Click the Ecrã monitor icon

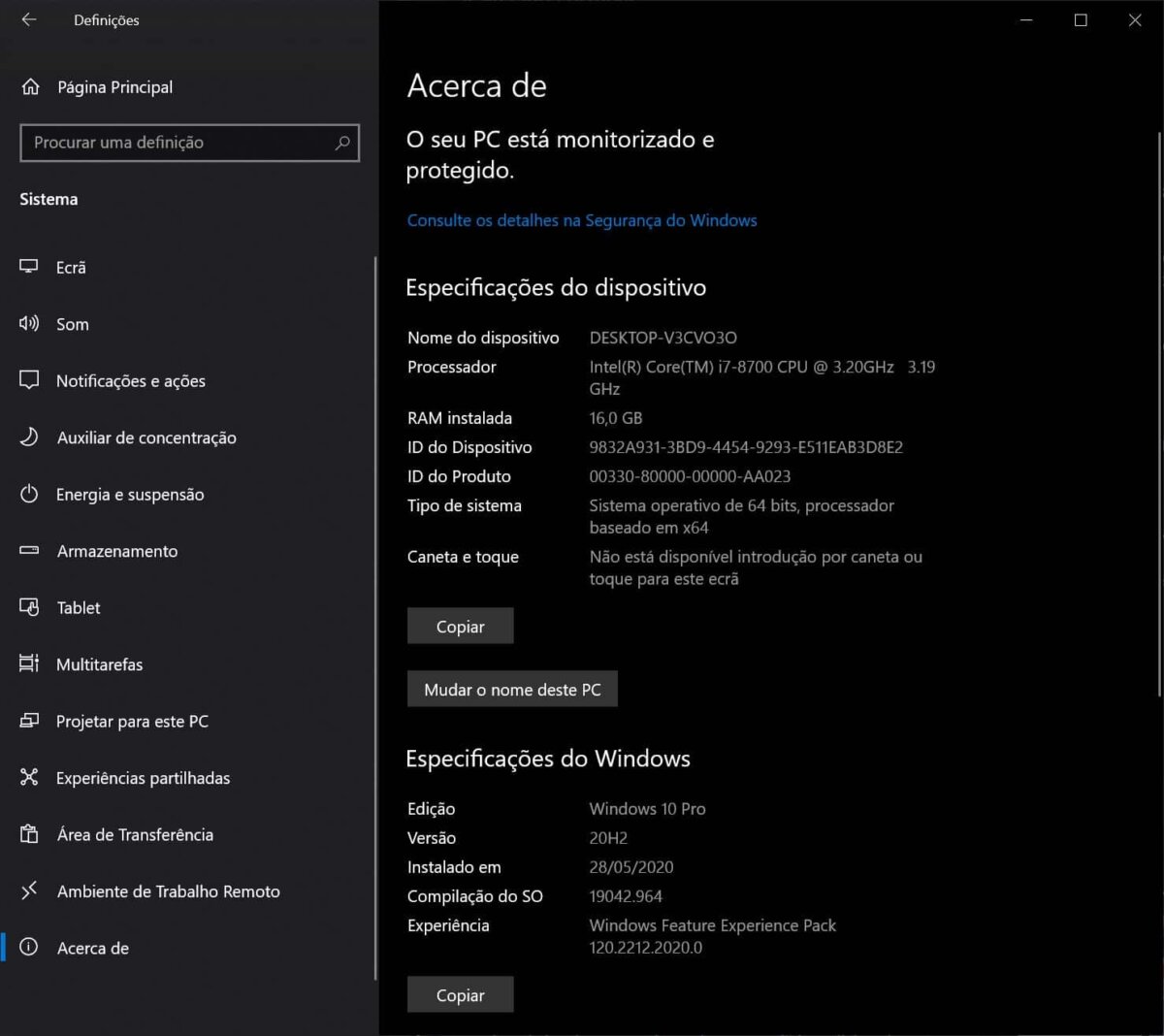click(29, 267)
